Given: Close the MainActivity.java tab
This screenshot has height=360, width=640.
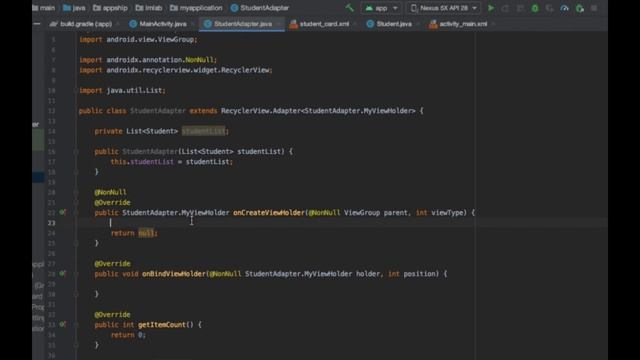Looking at the screenshot, I should [194, 24].
